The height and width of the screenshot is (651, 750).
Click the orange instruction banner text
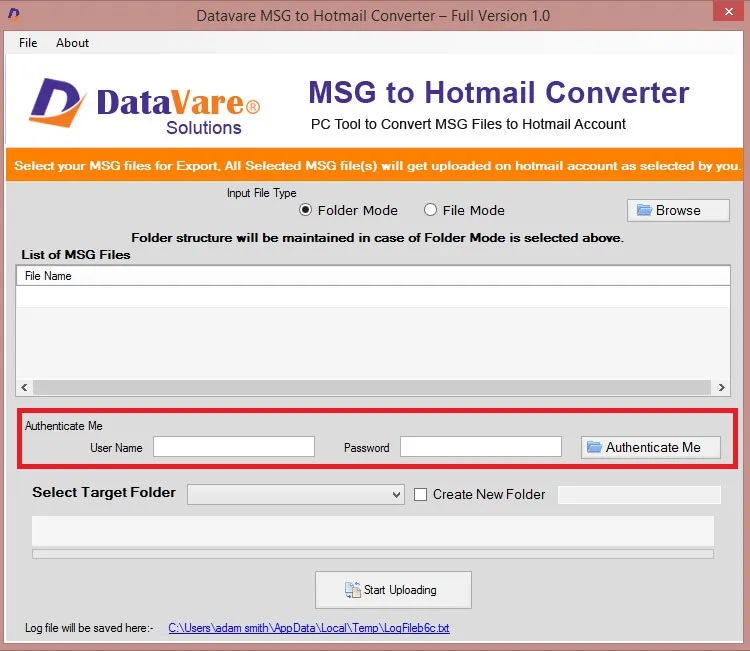click(376, 166)
